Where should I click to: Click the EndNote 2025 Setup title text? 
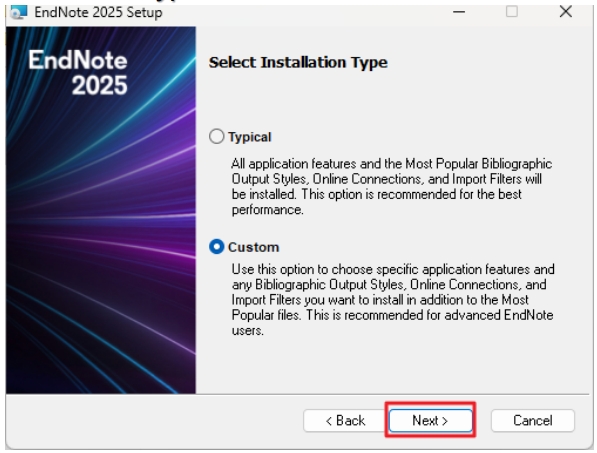98,13
